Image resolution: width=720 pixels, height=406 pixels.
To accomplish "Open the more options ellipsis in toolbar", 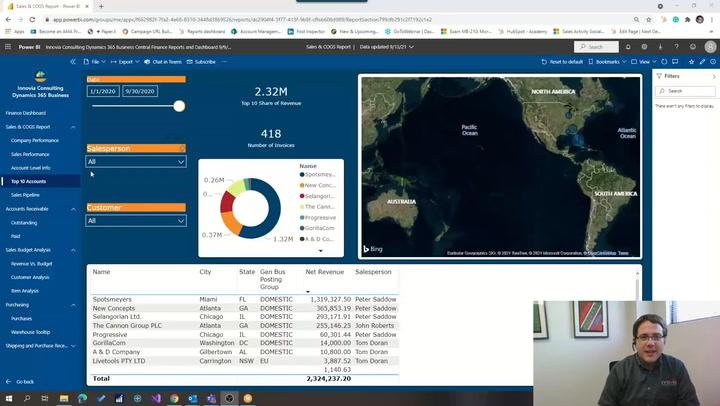I will click(x=224, y=62).
